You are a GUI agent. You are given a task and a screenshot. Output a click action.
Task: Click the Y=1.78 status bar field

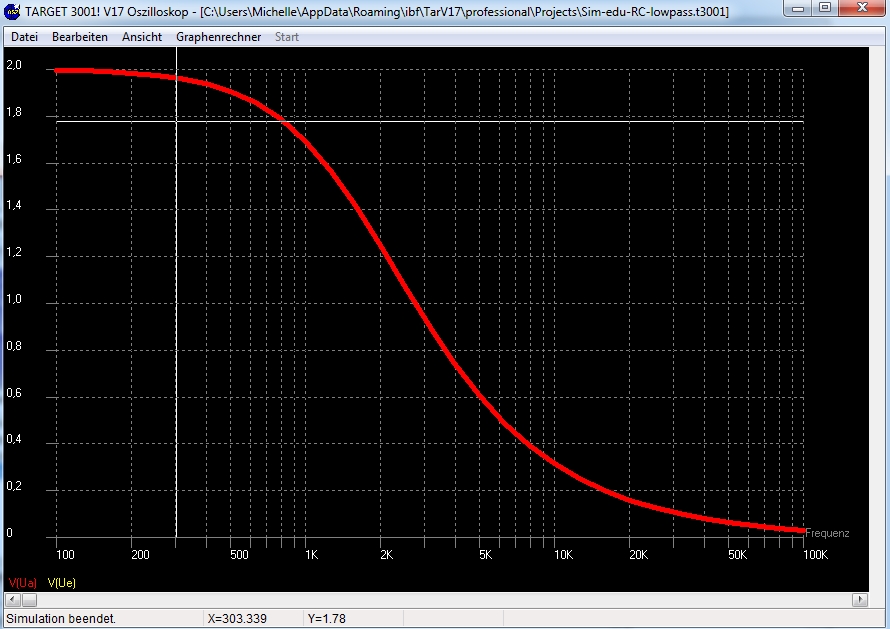(x=328, y=619)
